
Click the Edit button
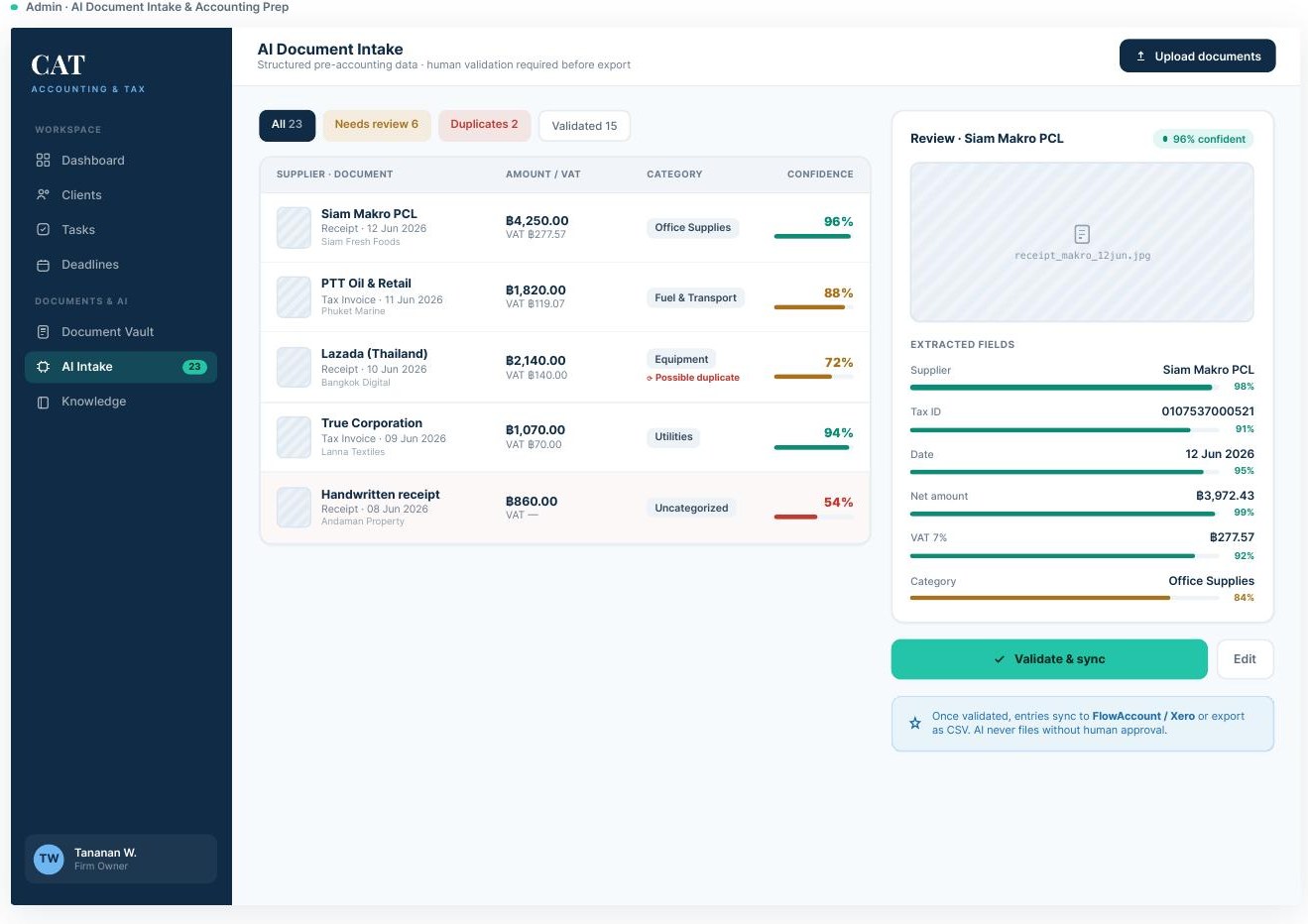click(x=1245, y=659)
